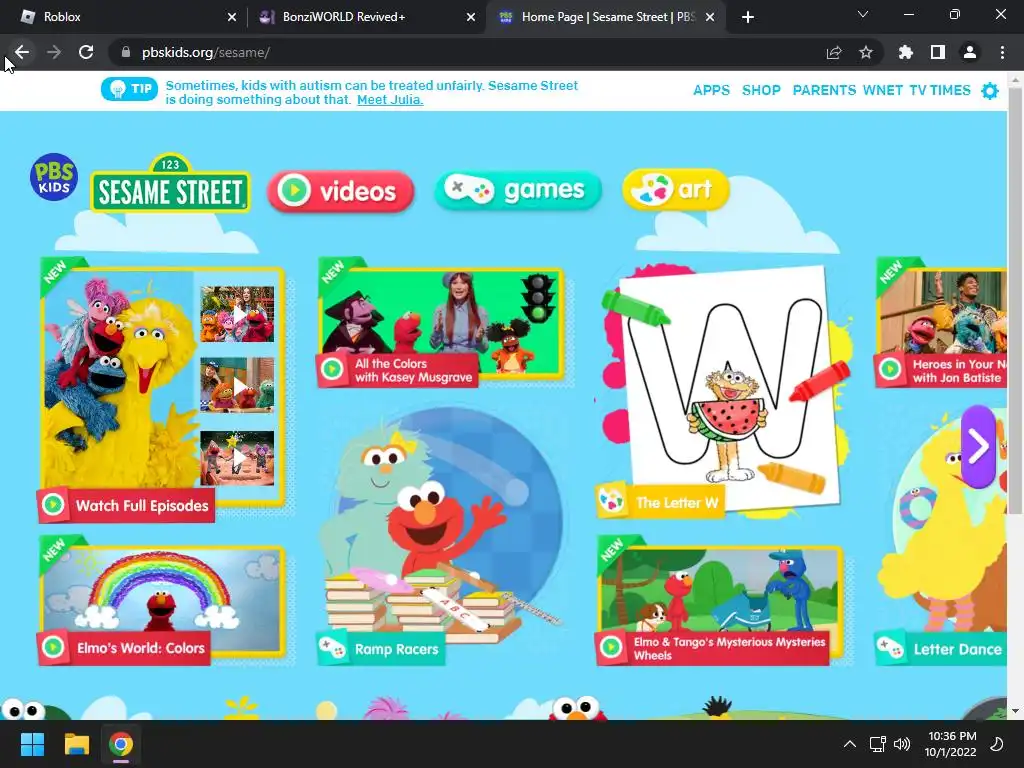Screen dimensions: 1024x768
Task: Click gamepad icon beside Letter Dance
Action: 889,648
